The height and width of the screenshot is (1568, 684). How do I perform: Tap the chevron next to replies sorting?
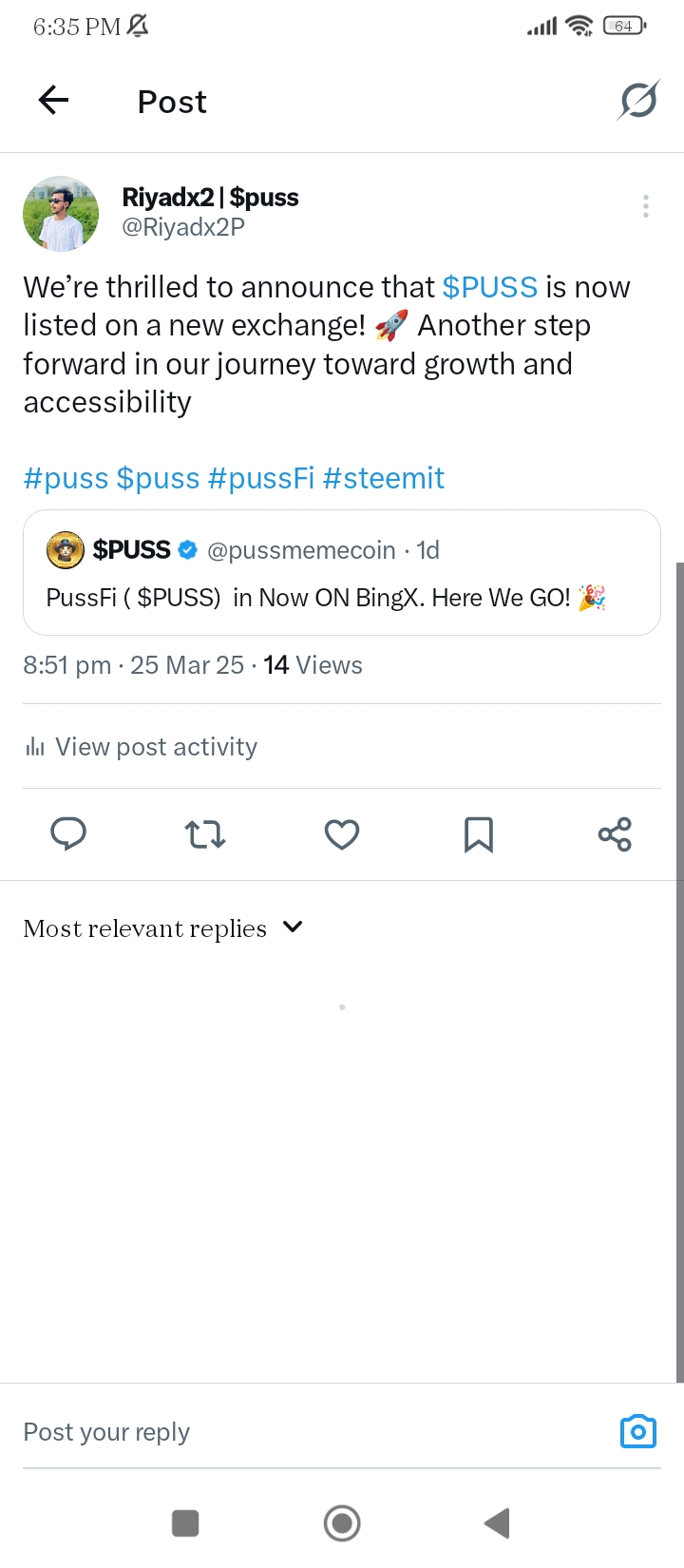point(293,927)
